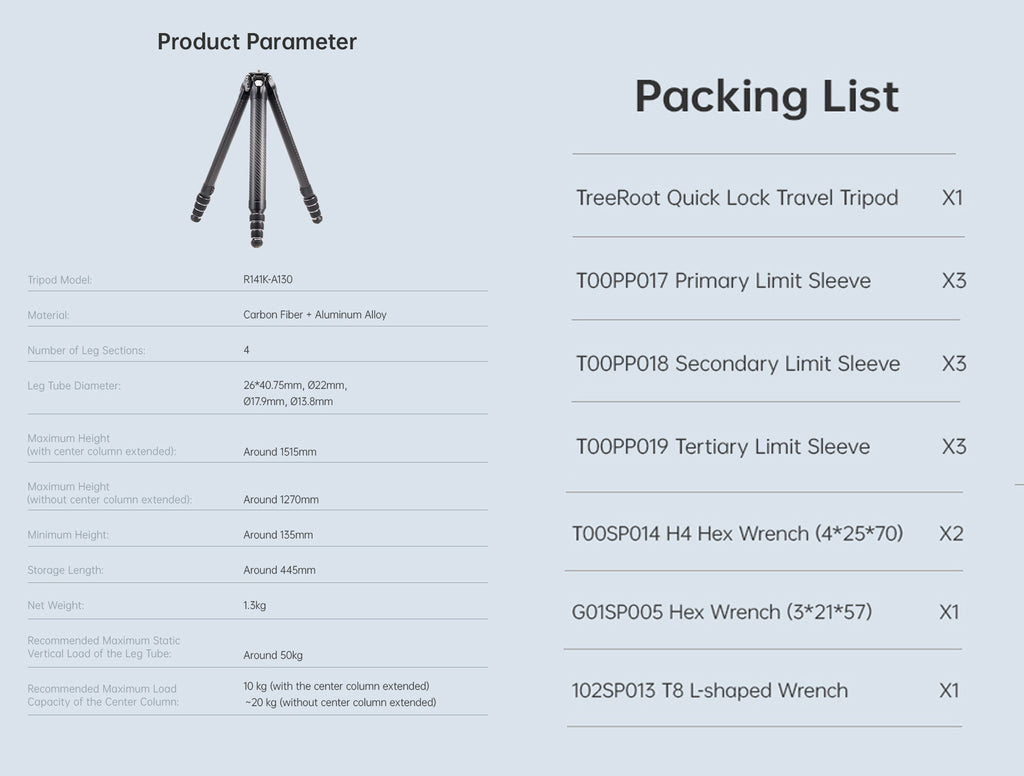Click the 1.3kg net weight value
The width and height of the screenshot is (1024, 776).
[255, 605]
